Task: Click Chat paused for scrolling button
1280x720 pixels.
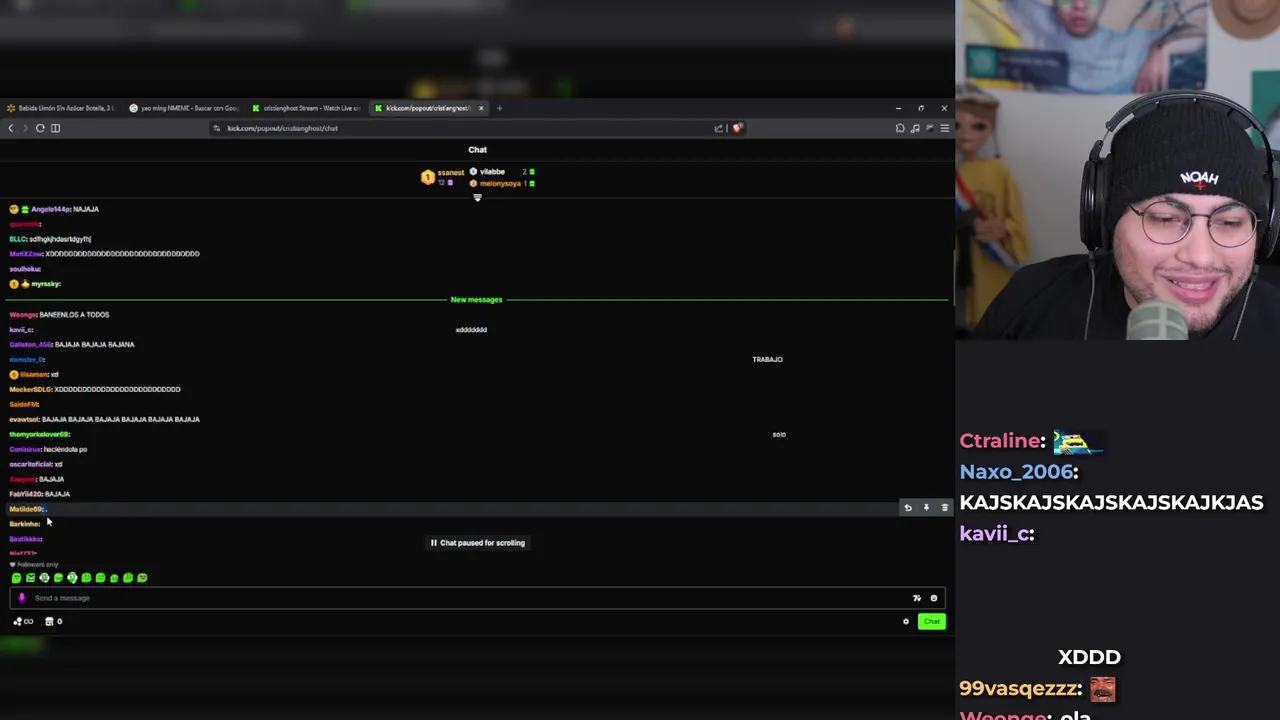Action: tap(478, 543)
